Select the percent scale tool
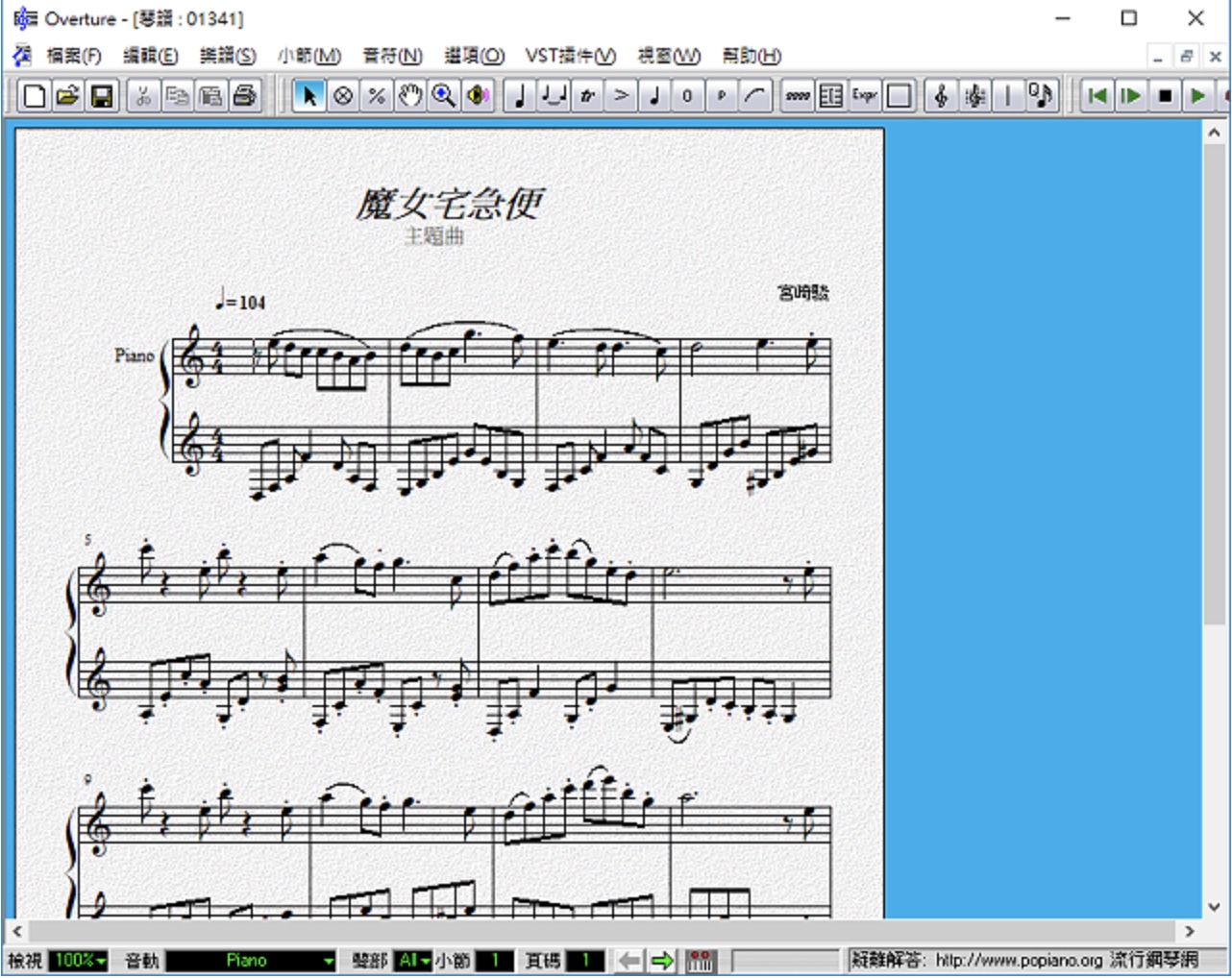This screenshot has width=1232, height=978. tap(377, 96)
